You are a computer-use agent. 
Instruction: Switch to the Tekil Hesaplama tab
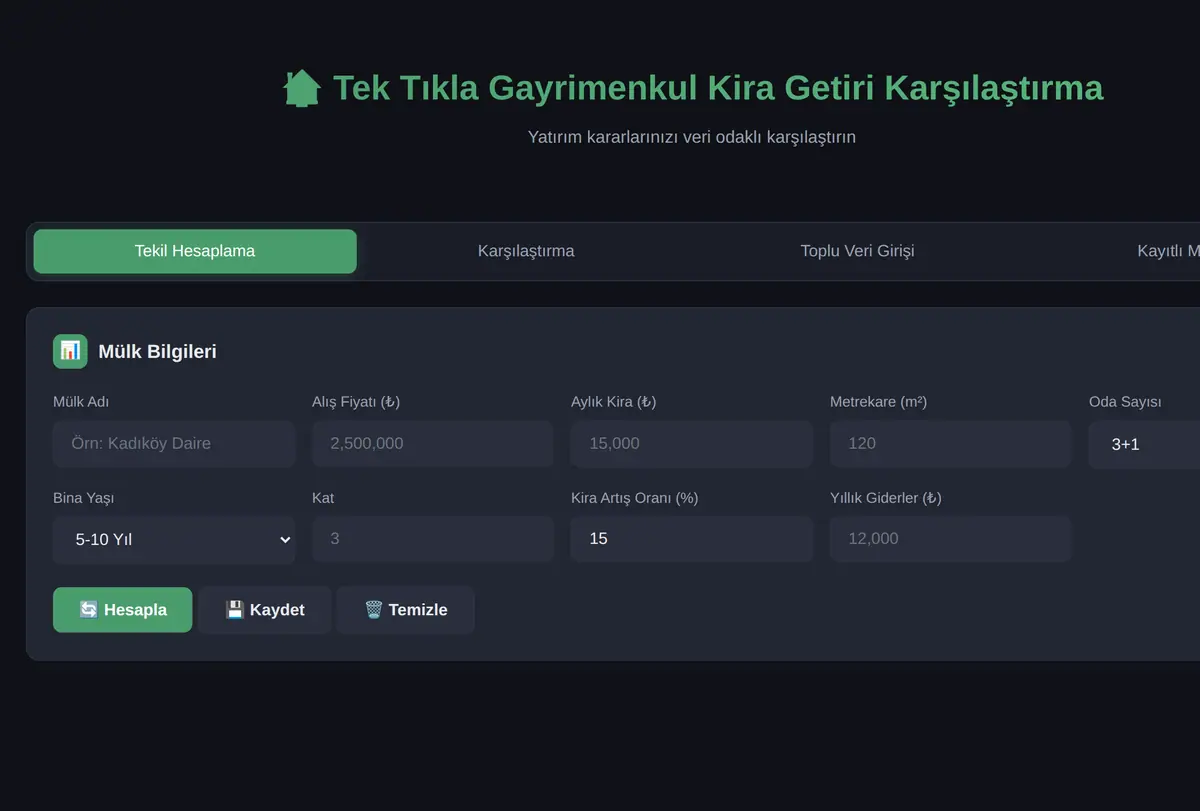(x=195, y=251)
